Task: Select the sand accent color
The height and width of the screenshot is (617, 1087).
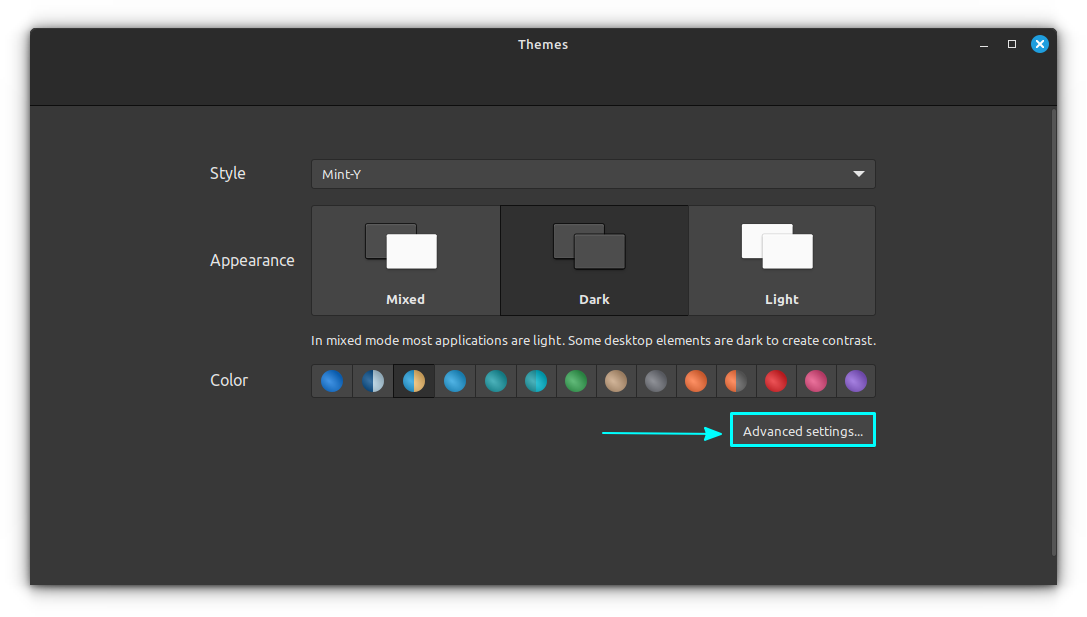Action: (x=618, y=381)
